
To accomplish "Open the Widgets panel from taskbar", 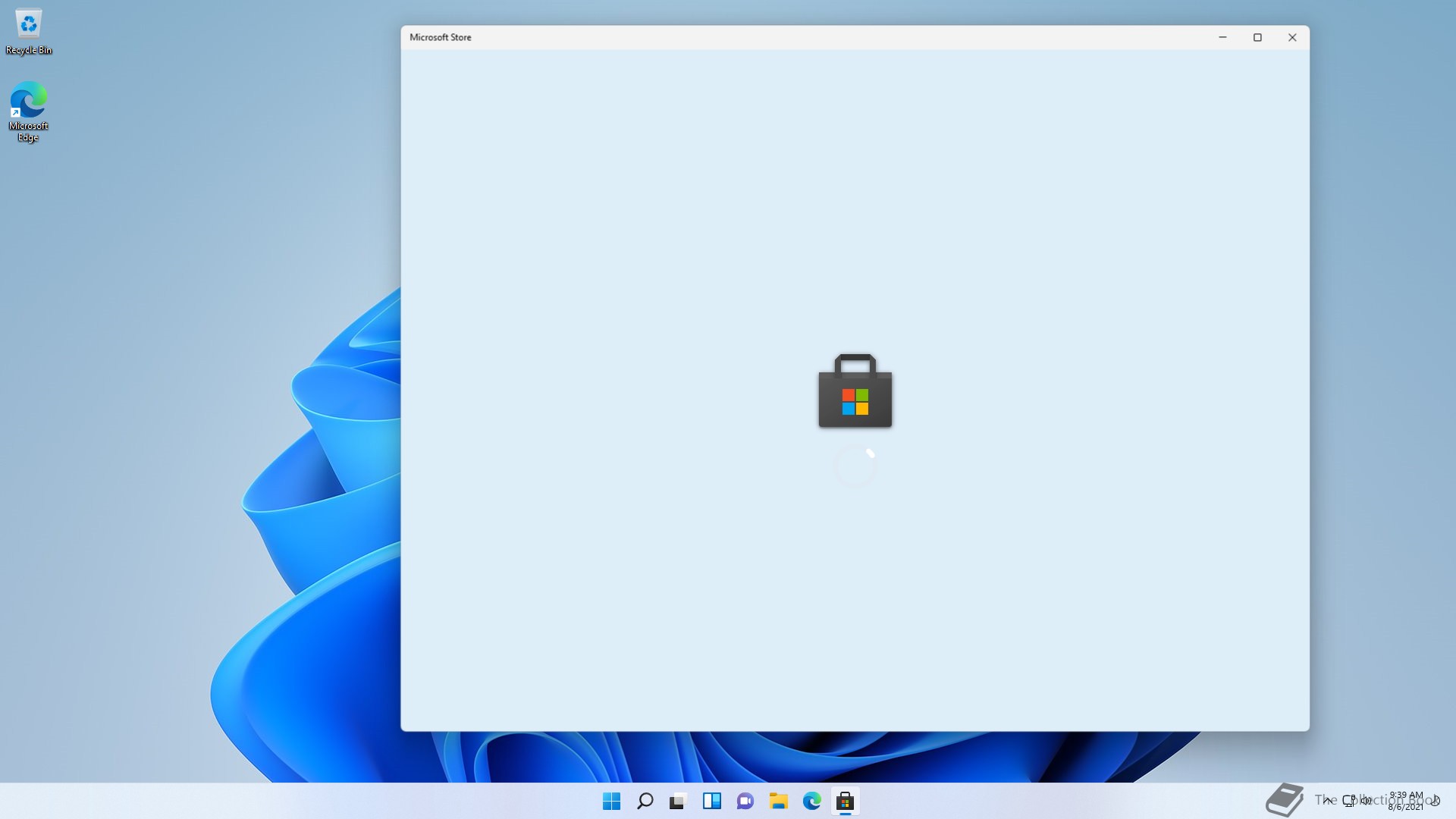I will (711, 801).
